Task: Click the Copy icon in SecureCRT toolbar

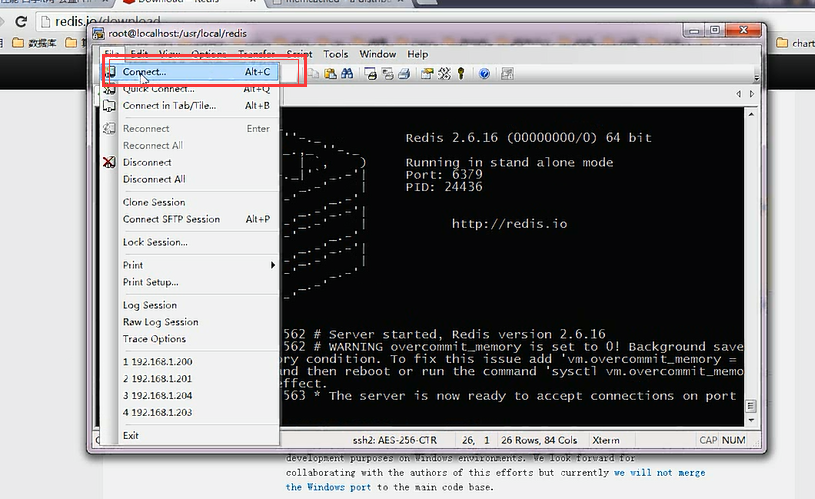Action: (x=313, y=74)
